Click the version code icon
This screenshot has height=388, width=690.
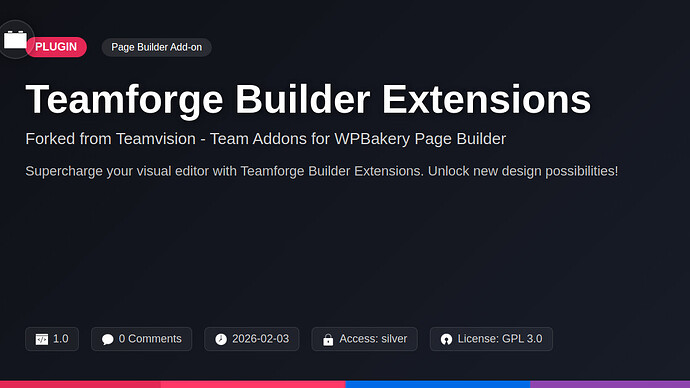pos(42,339)
